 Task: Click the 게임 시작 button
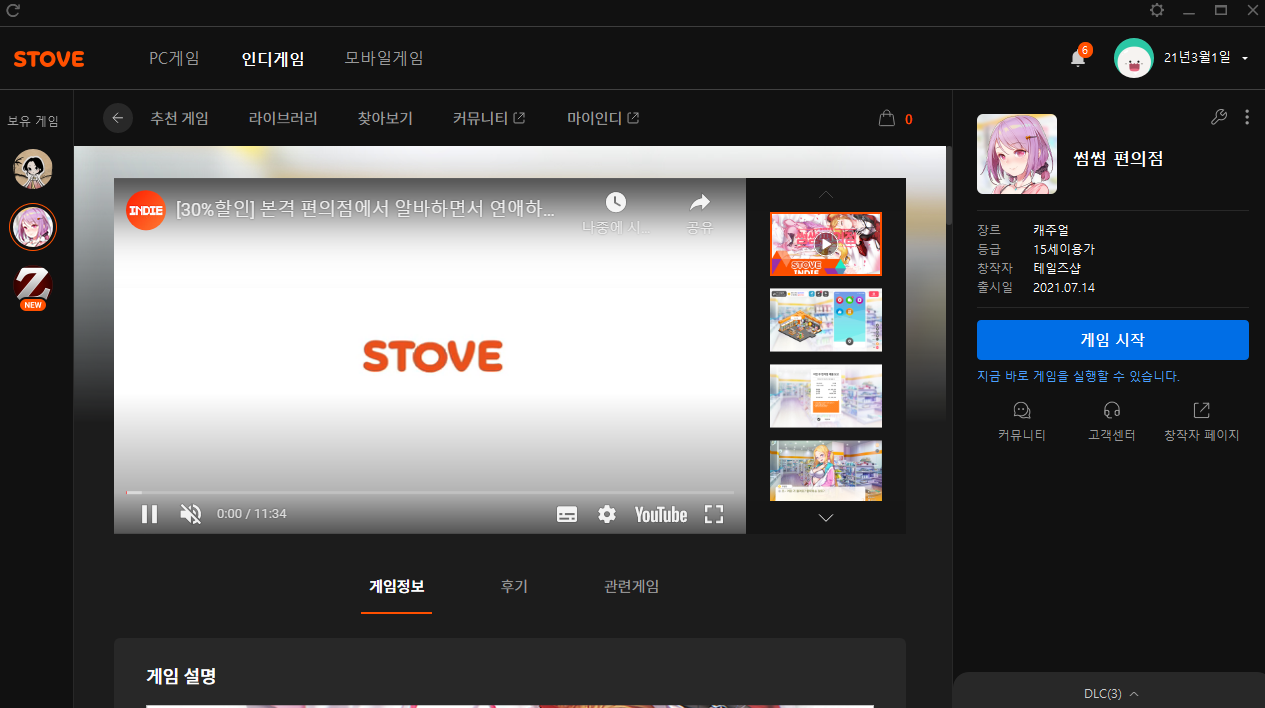pyautogui.click(x=1112, y=340)
